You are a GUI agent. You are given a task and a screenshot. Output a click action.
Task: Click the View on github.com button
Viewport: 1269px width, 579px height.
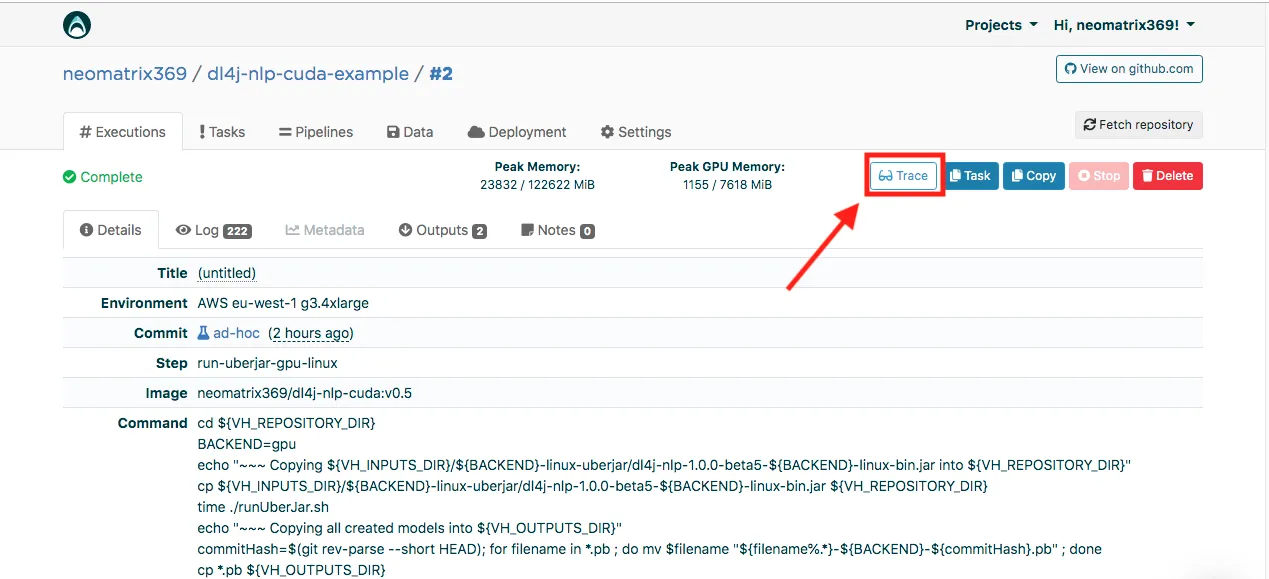point(1129,69)
